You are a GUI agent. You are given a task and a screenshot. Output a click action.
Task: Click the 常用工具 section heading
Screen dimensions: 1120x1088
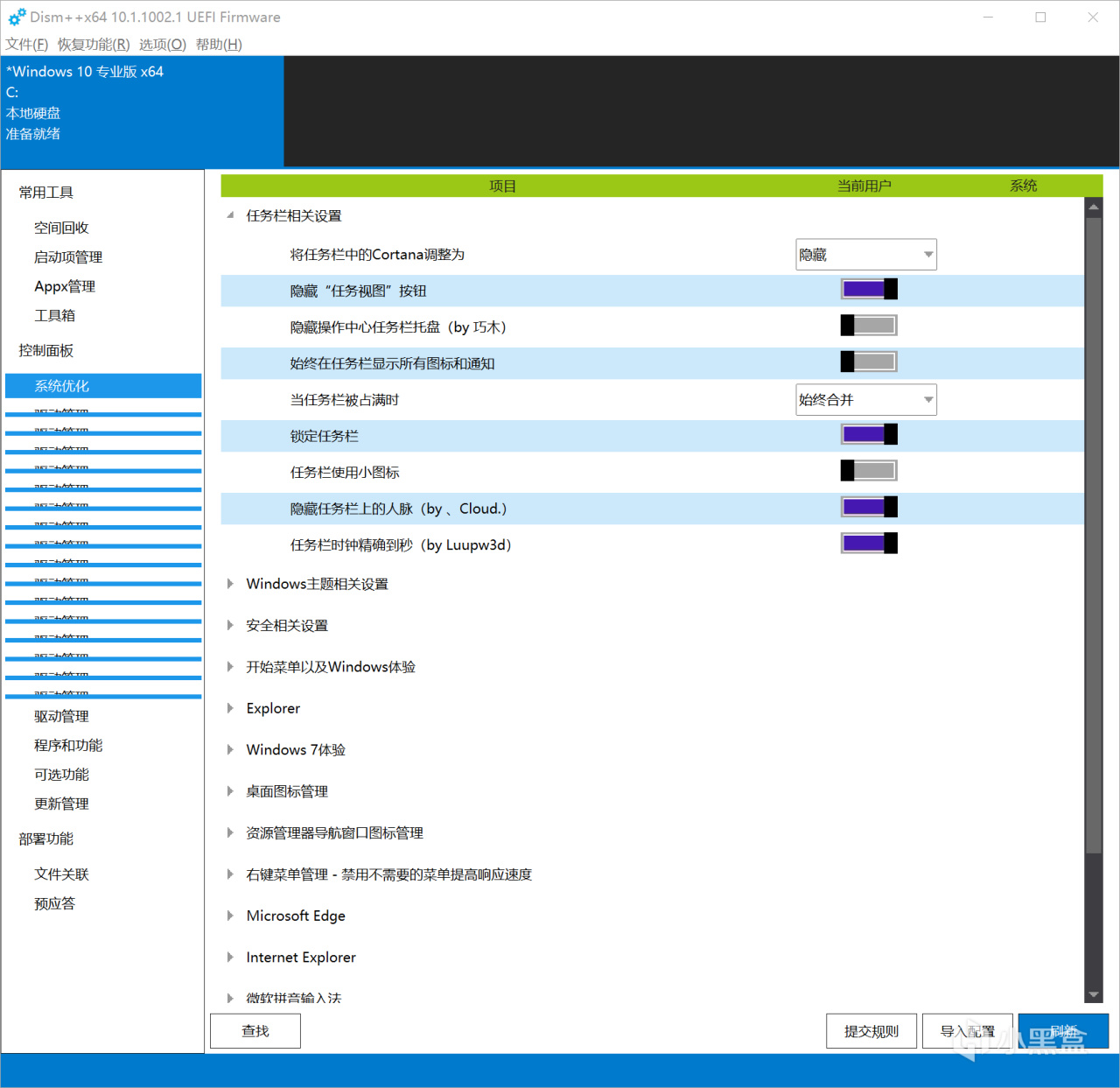coord(46,193)
